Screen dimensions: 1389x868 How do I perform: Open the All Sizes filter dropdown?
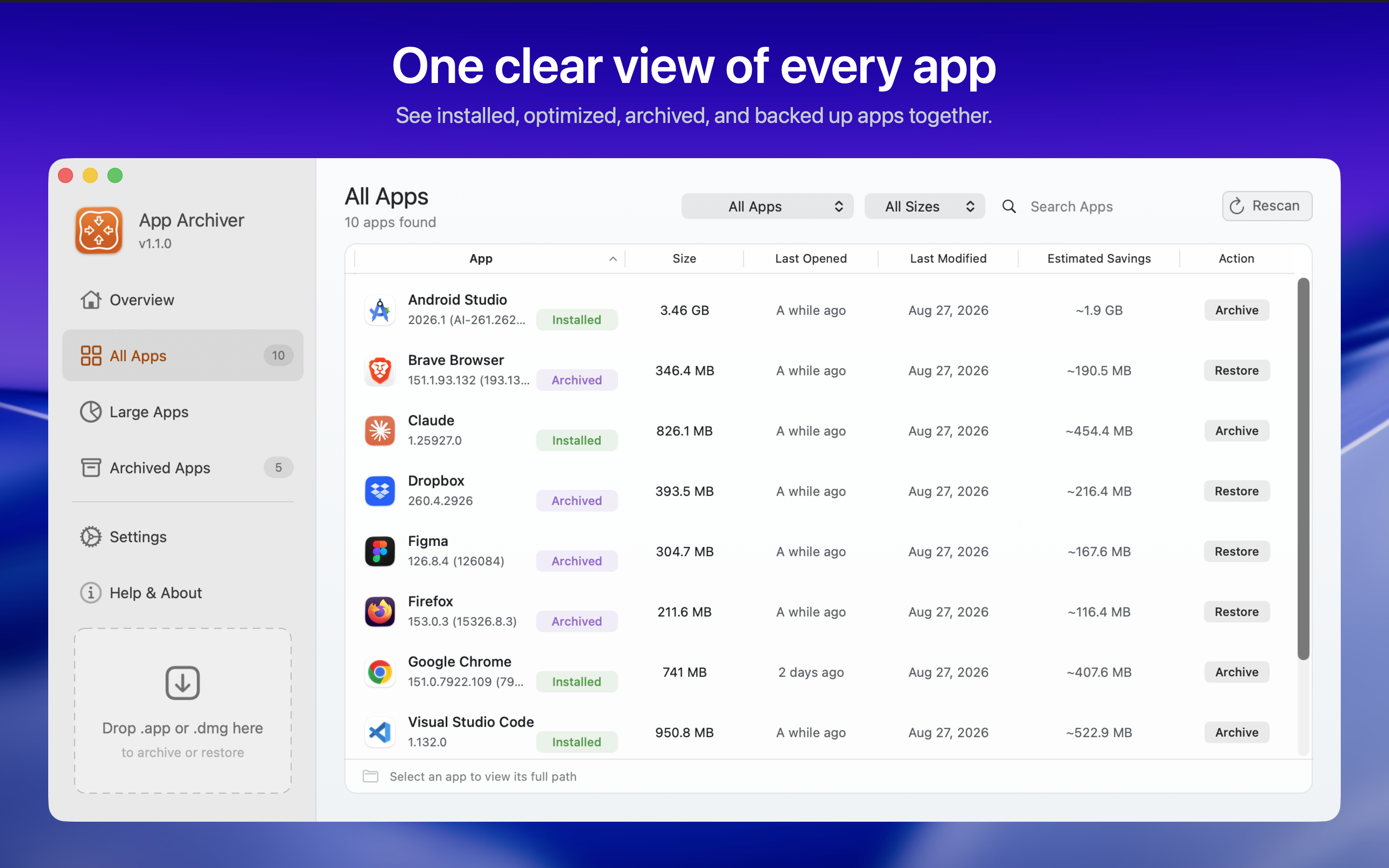(x=924, y=206)
